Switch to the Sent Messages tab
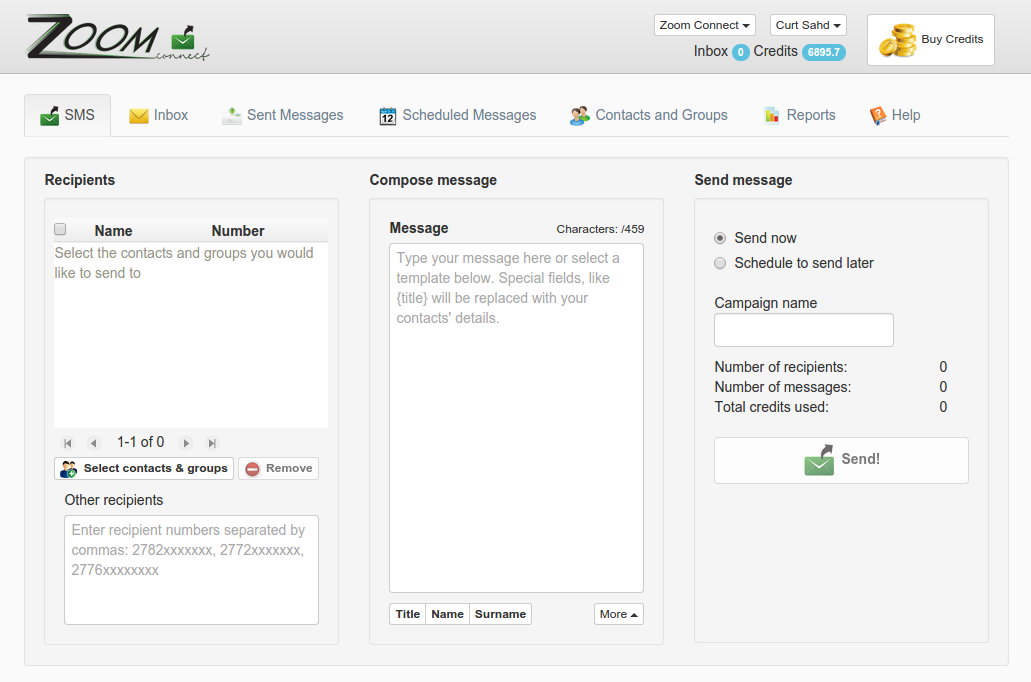This screenshot has width=1031, height=682. click(282, 115)
